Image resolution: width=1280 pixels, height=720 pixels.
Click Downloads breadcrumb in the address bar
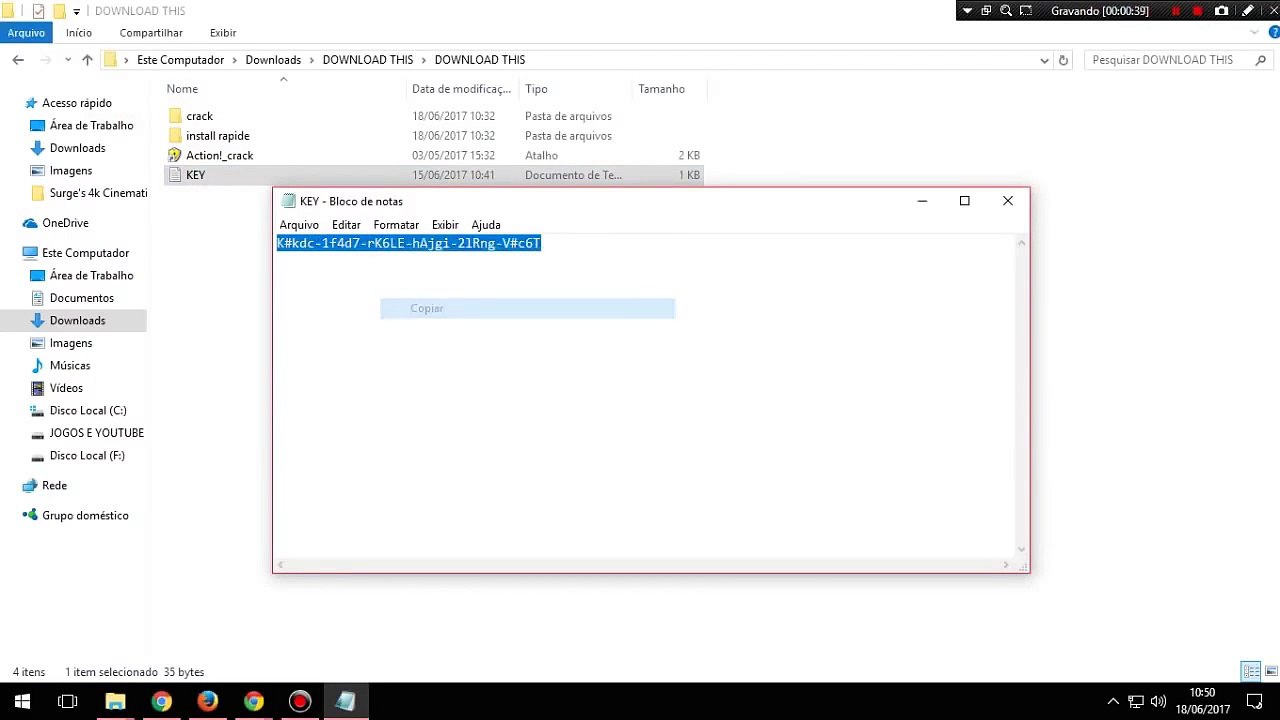273,60
